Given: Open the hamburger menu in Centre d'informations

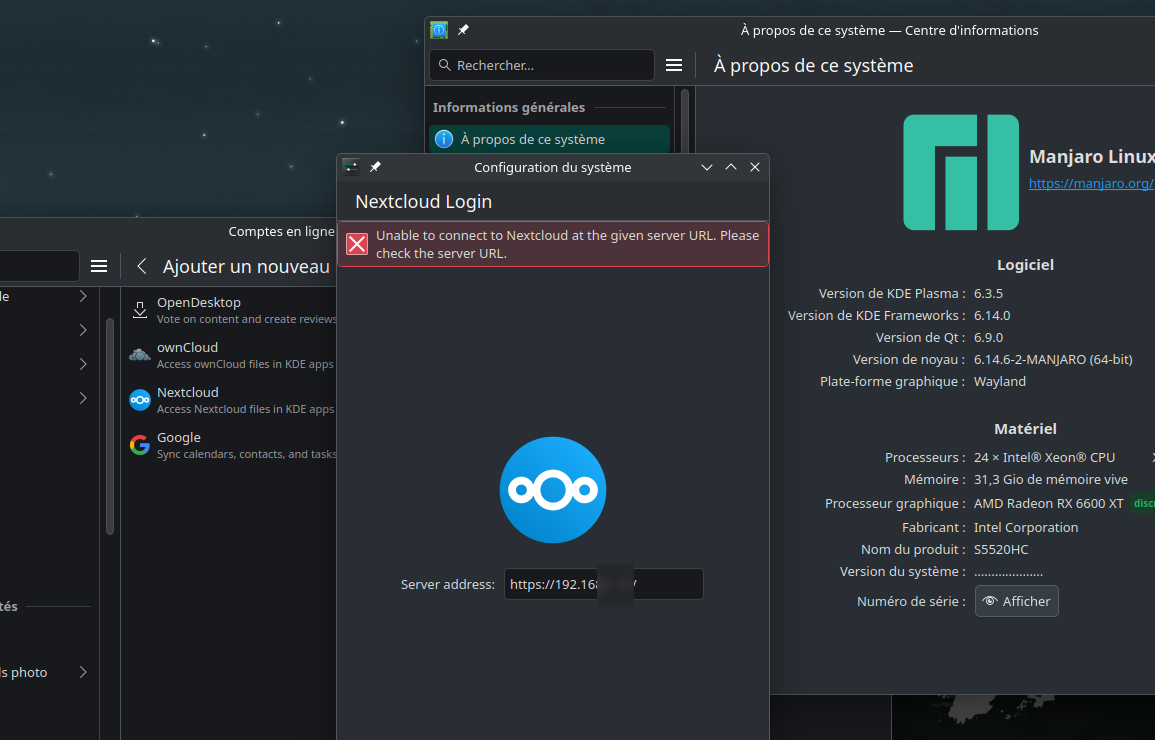Looking at the screenshot, I should click(x=674, y=66).
